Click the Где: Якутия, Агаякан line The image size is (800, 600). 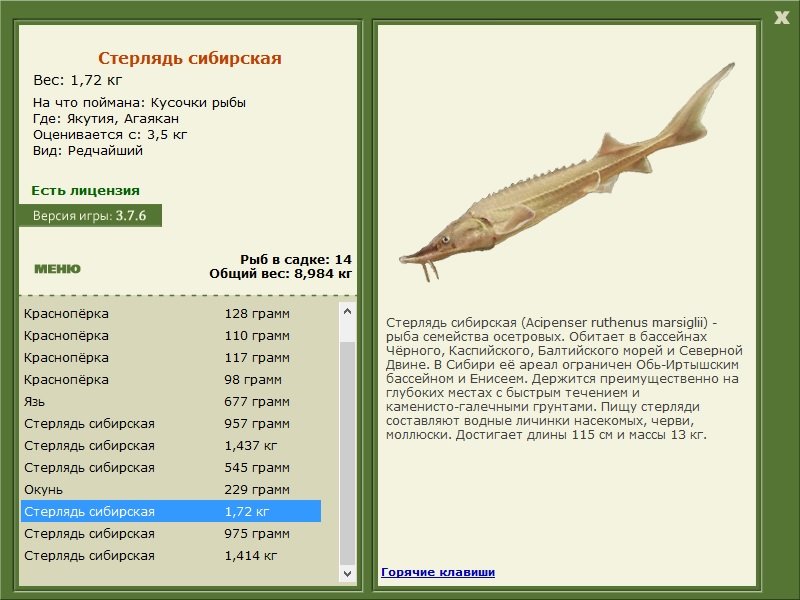tap(106, 119)
